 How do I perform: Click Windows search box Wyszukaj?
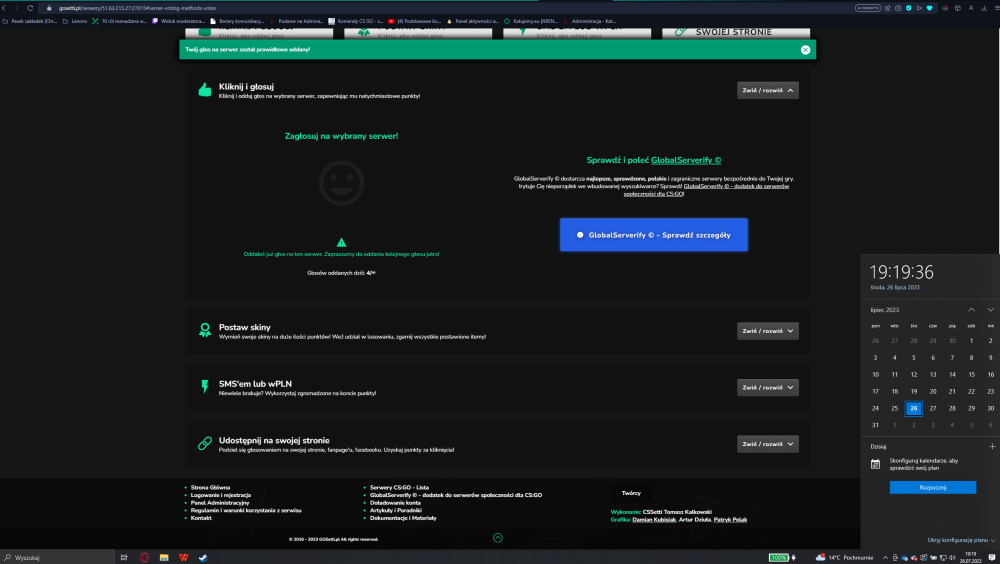click(57, 558)
